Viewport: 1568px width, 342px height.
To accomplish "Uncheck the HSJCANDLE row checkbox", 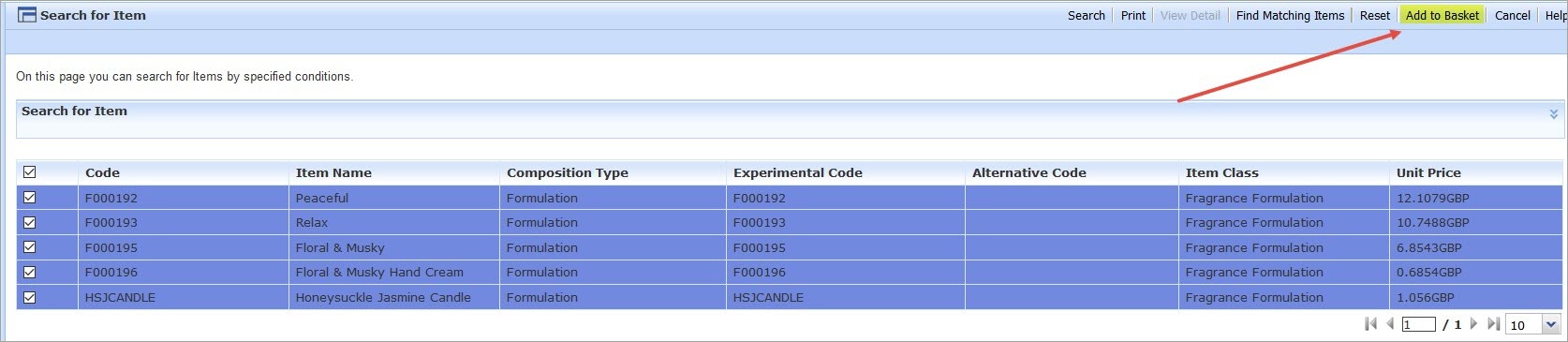I will 29,297.
